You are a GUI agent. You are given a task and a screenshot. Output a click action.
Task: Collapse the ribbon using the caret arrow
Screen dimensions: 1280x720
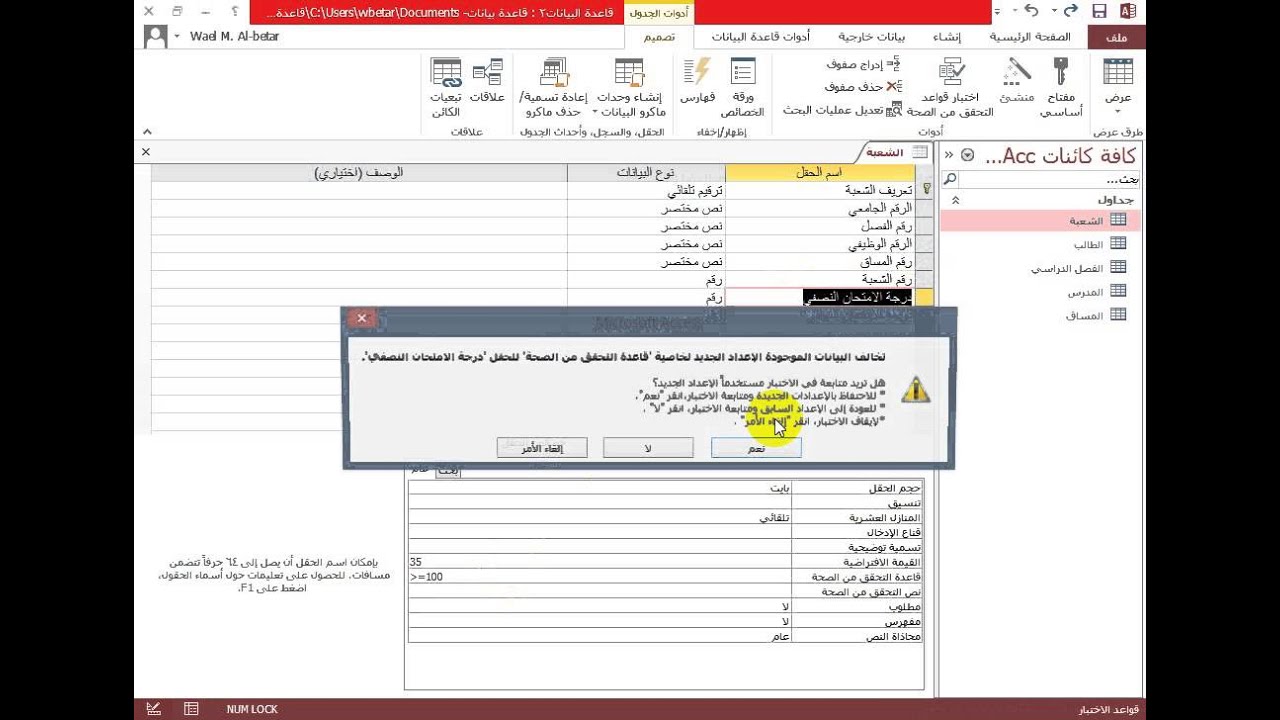[147, 131]
